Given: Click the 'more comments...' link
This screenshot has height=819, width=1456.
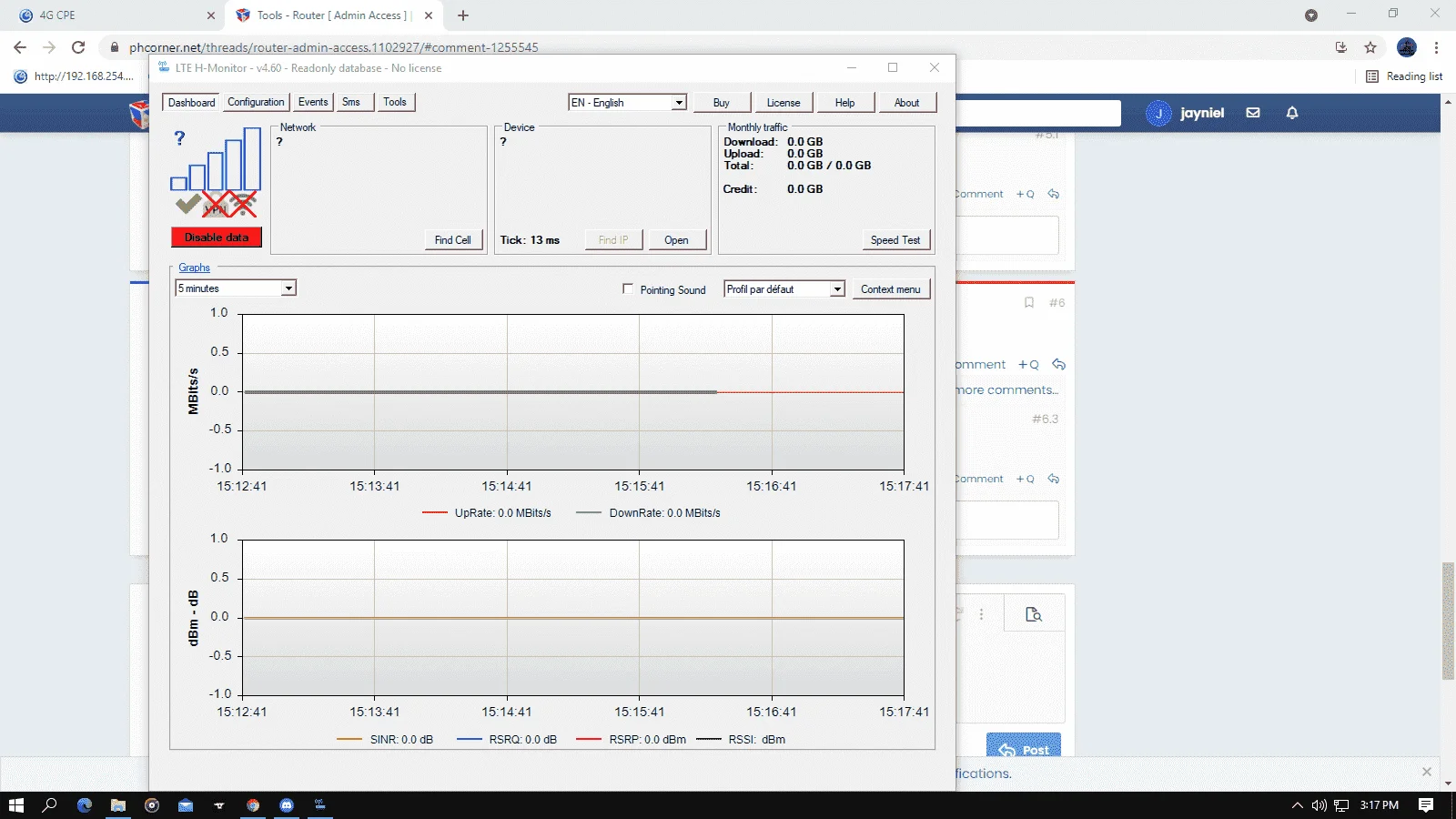Looking at the screenshot, I should (x=1007, y=389).
